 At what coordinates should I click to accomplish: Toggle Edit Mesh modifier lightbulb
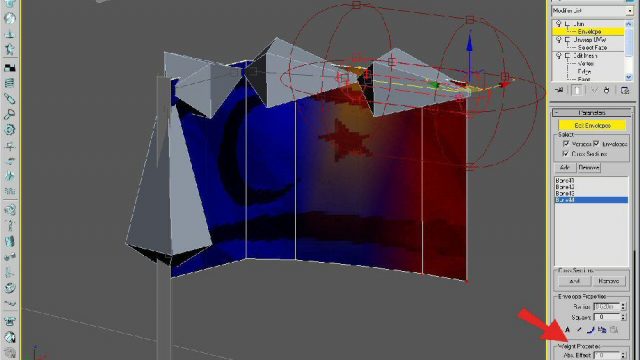[558, 56]
